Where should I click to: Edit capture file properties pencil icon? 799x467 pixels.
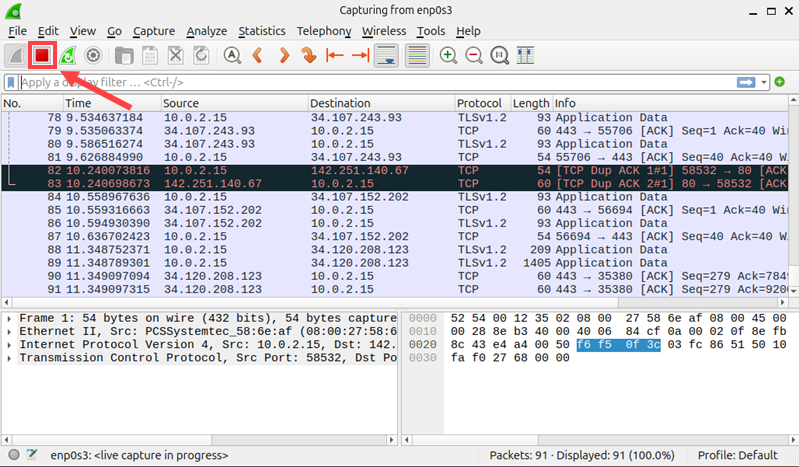point(32,454)
